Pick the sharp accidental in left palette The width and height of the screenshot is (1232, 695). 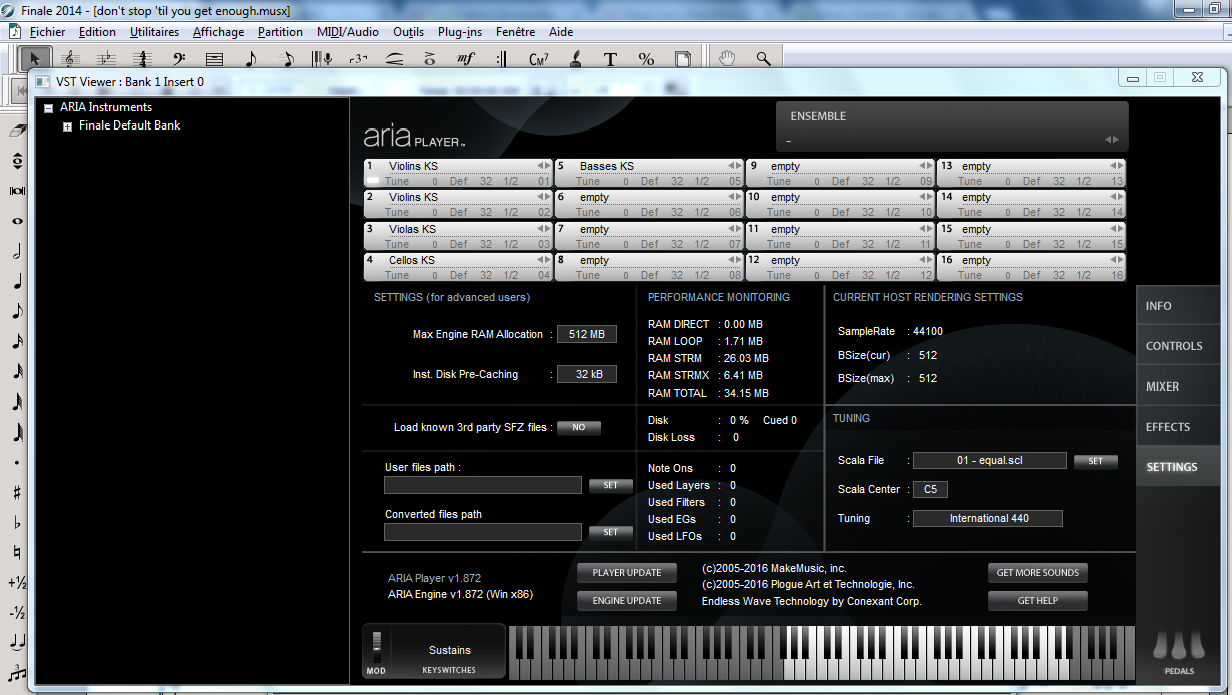tap(17, 492)
